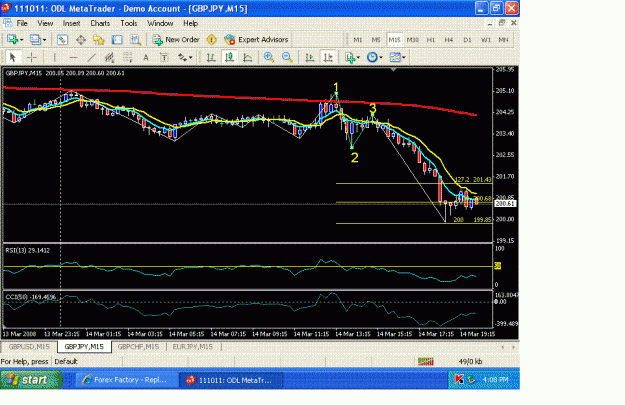
Task: Select the M5 timeframe
Action: point(376,40)
